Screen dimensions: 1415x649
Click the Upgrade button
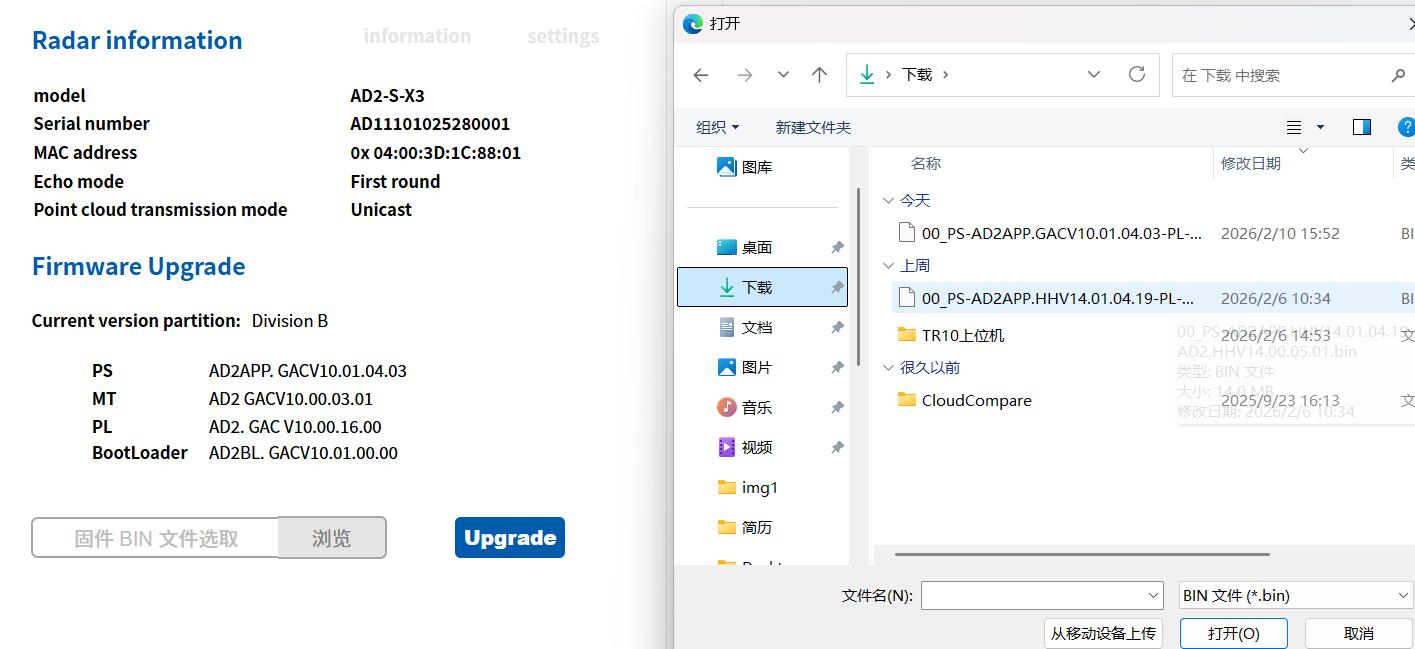coord(510,537)
